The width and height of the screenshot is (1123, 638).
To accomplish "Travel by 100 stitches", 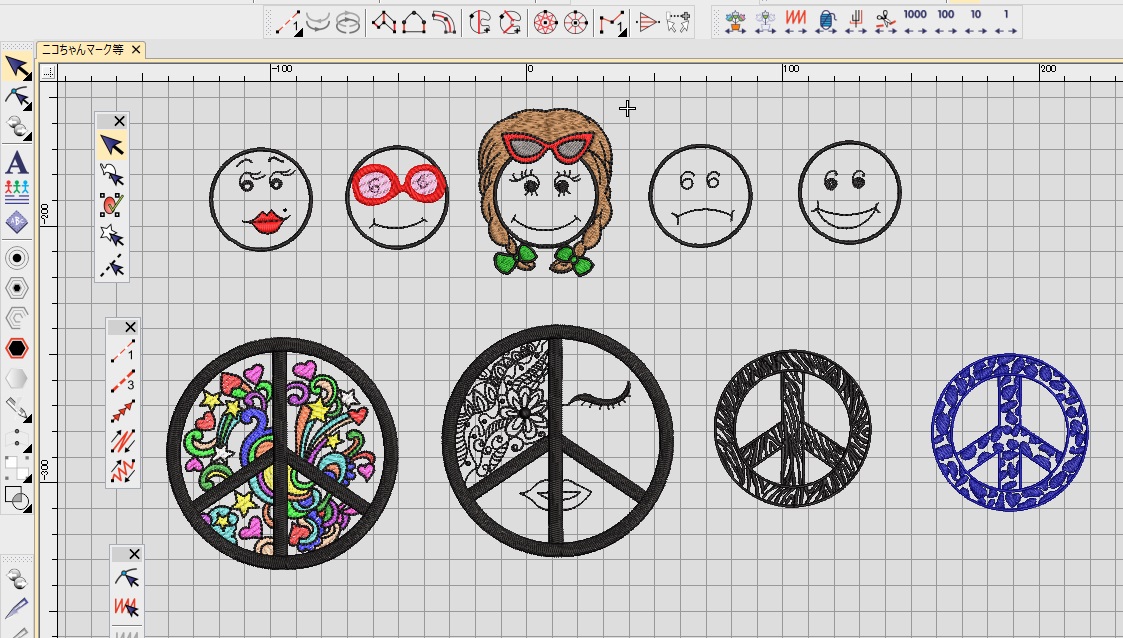I will [946, 22].
